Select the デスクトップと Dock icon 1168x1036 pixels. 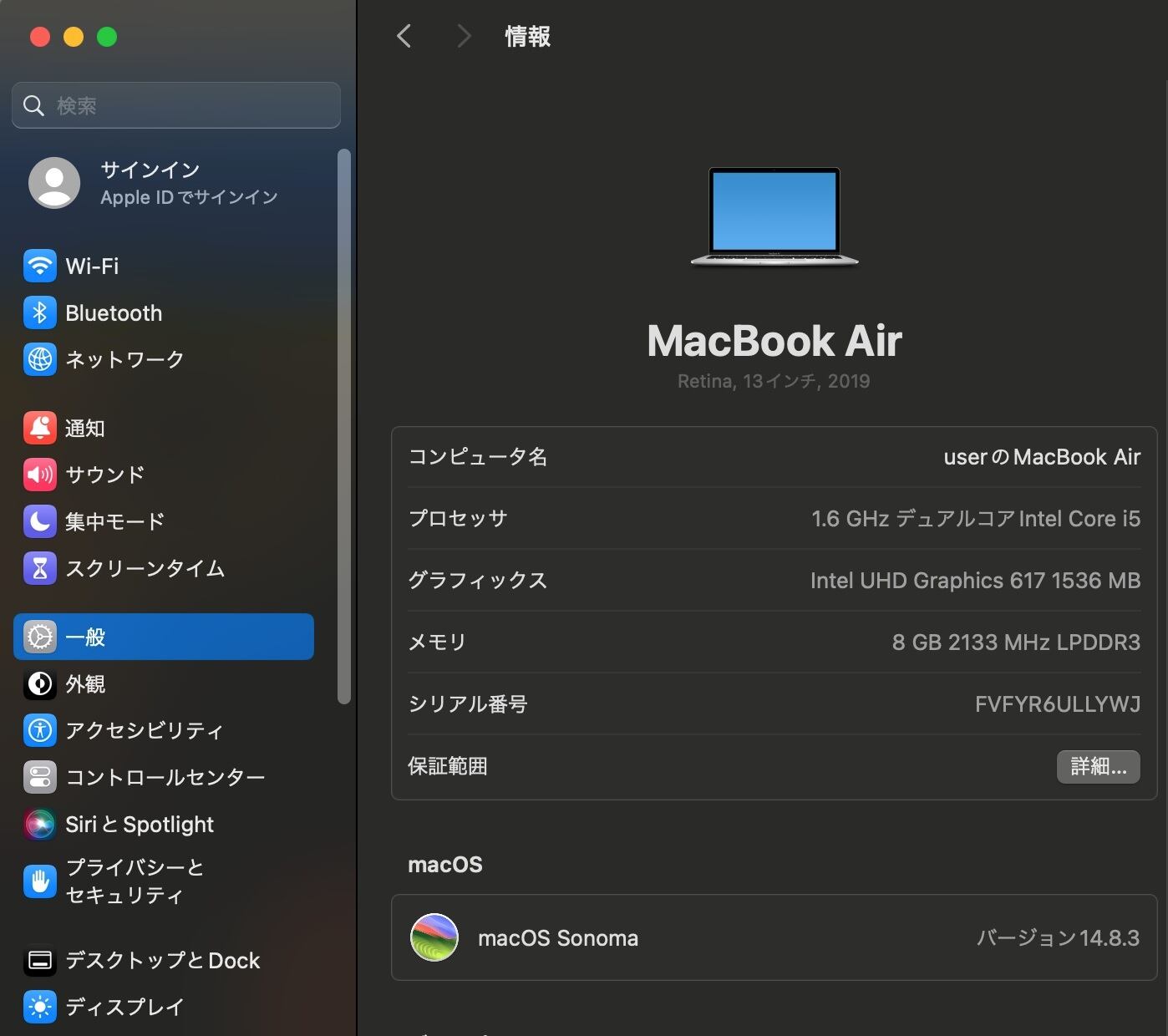tap(40, 961)
